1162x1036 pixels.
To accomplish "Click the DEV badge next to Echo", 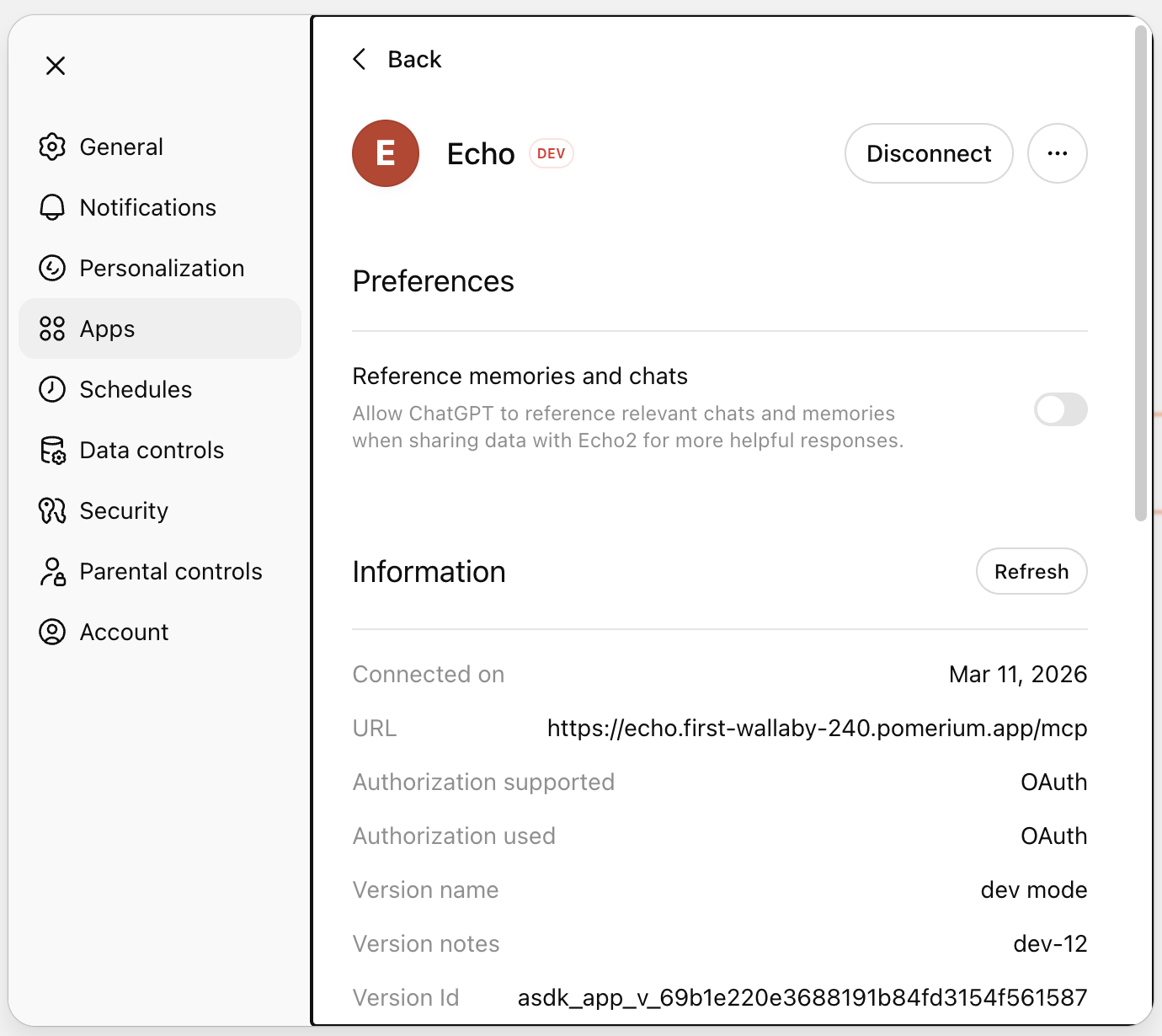I will [x=551, y=153].
